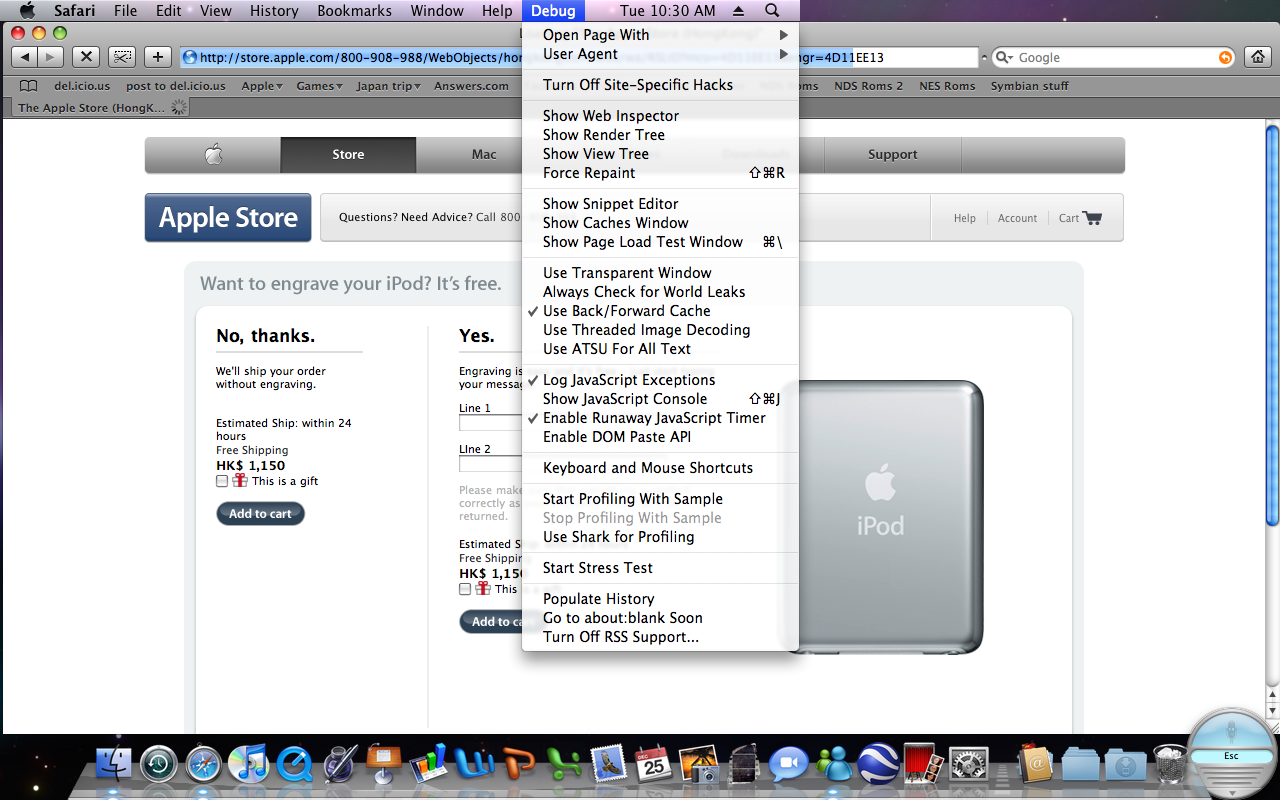The width and height of the screenshot is (1280, 800).
Task: Open Spotlight search in the menu bar
Action: point(772,11)
